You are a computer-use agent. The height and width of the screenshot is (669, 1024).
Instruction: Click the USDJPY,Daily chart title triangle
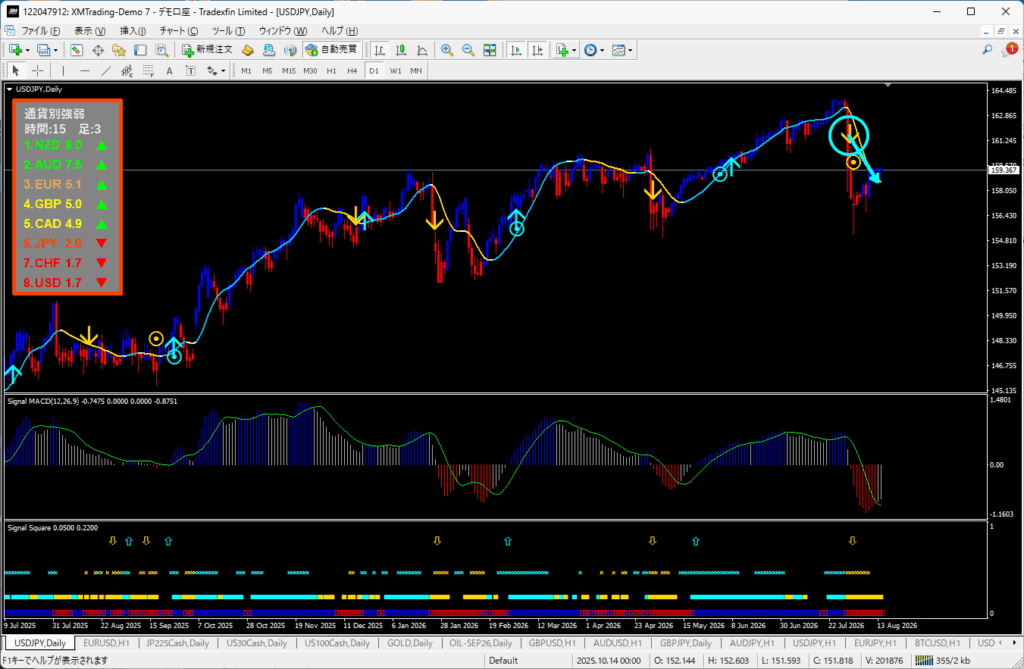pos(10,89)
